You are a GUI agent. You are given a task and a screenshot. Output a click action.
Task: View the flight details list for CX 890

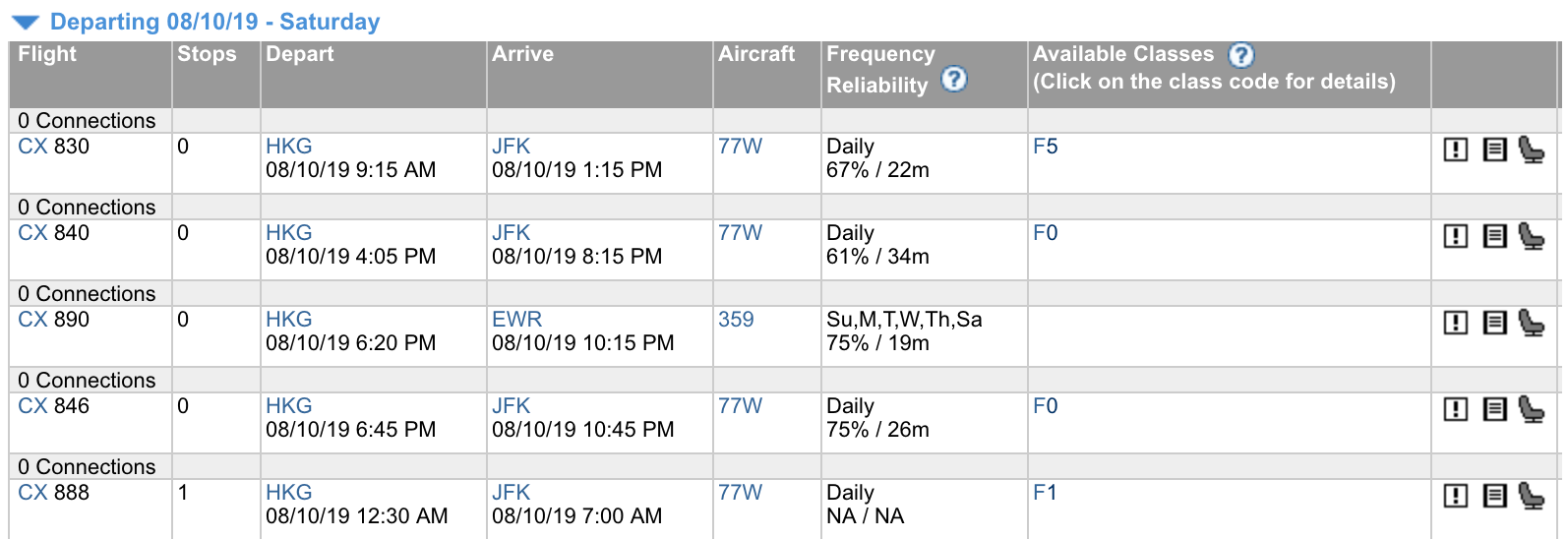[1494, 323]
